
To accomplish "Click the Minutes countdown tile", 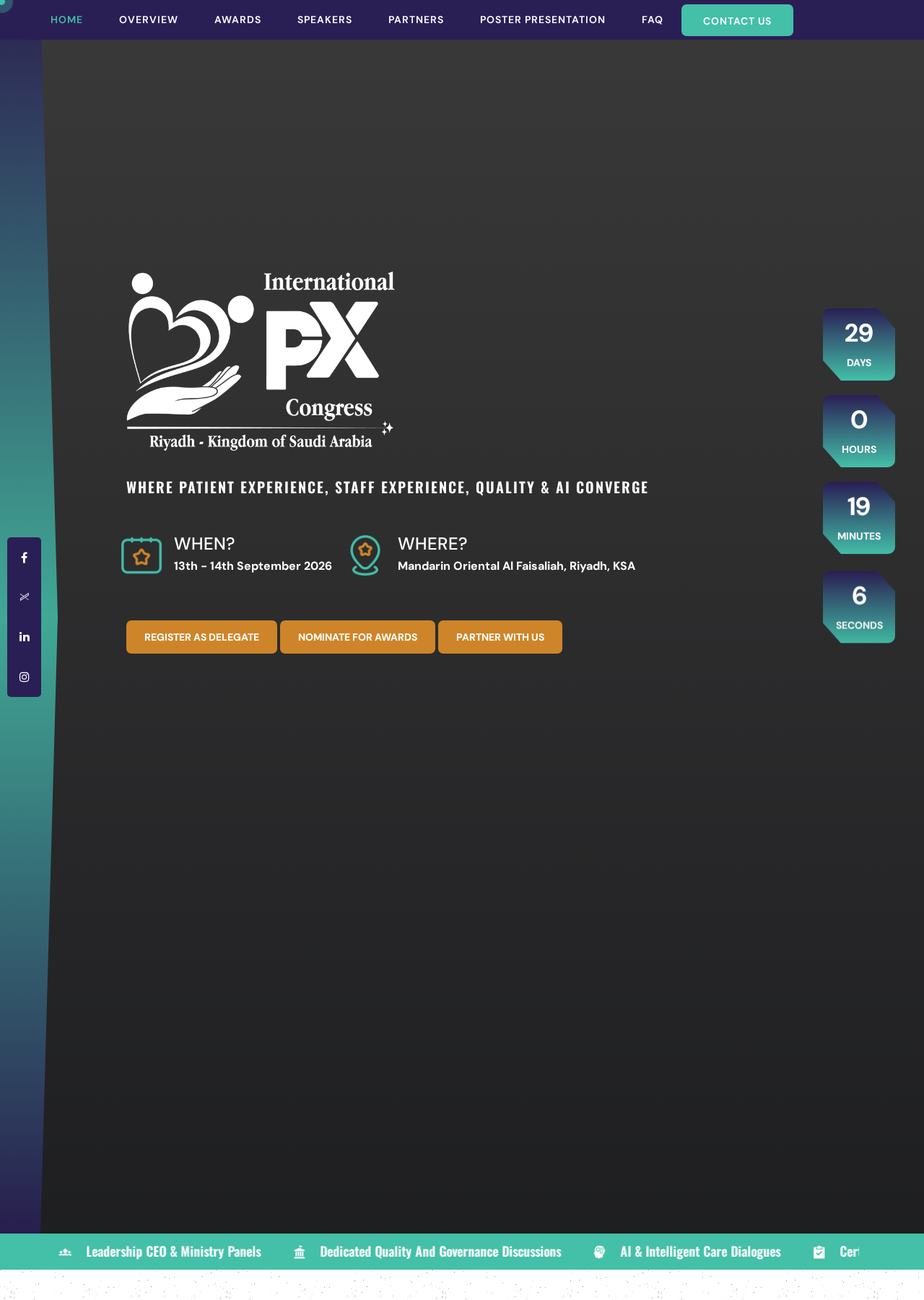I will 859,518.
